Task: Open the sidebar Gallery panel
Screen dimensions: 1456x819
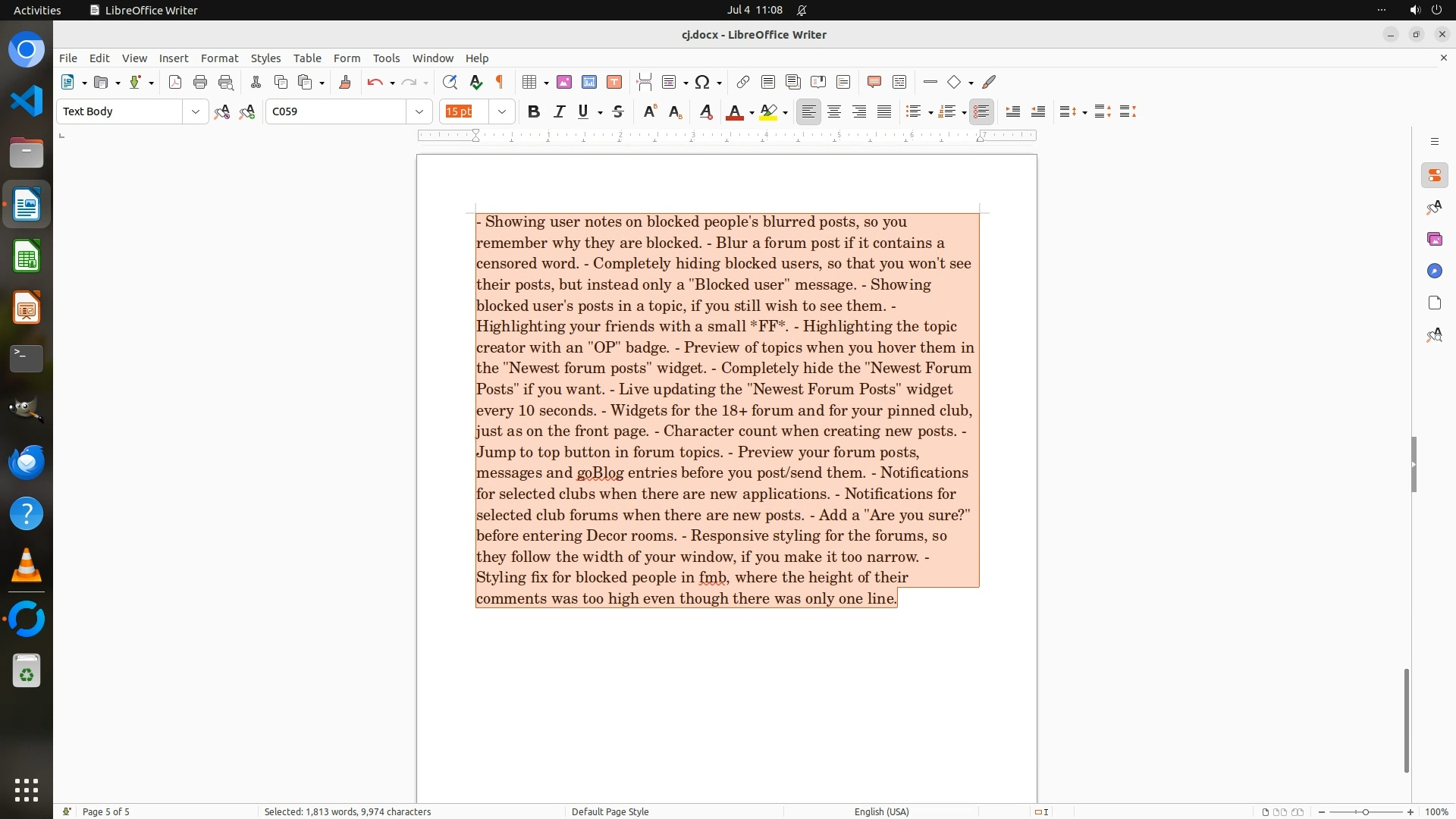Action: [x=1434, y=239]
